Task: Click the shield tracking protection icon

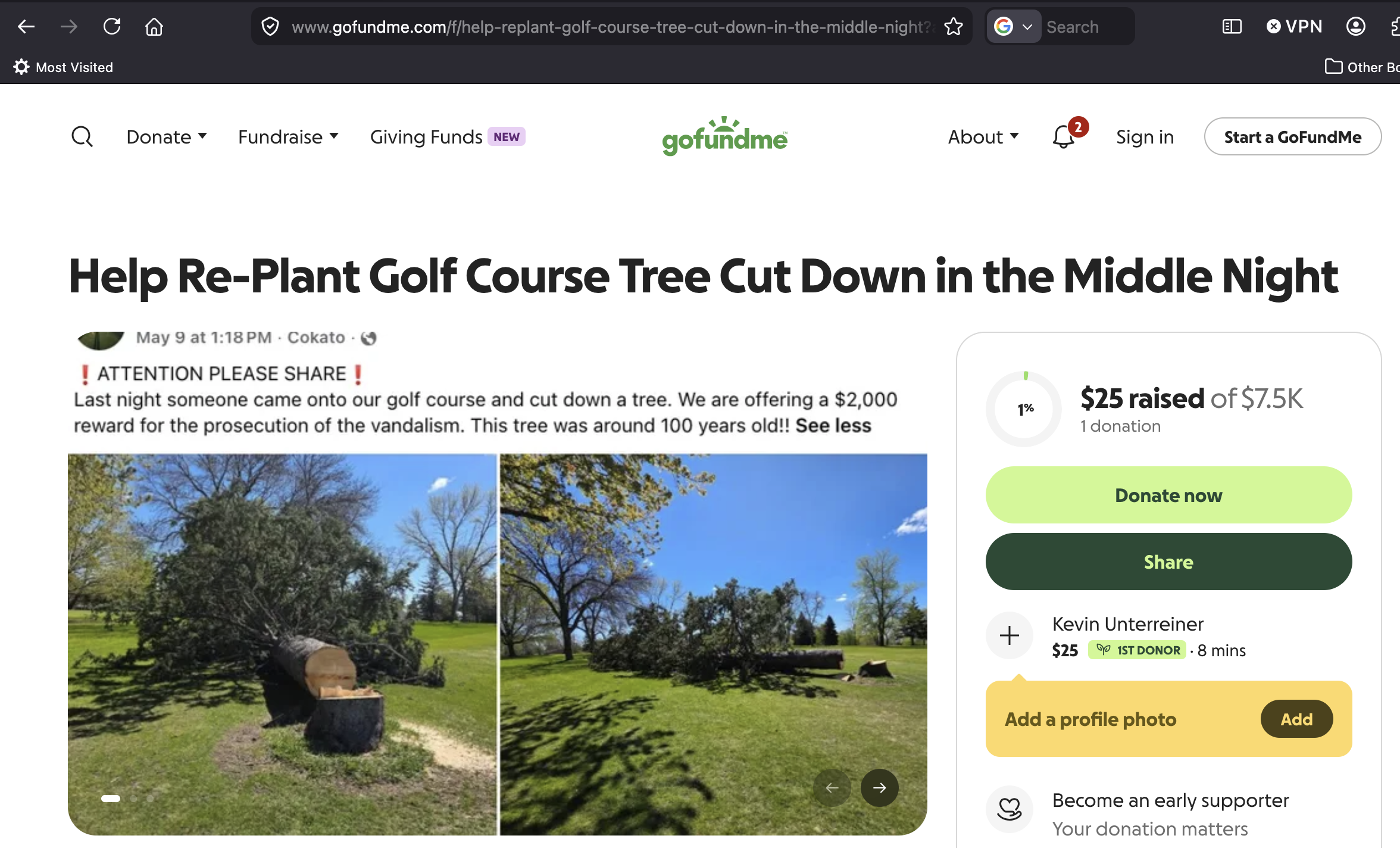Action: click(270, 27)
